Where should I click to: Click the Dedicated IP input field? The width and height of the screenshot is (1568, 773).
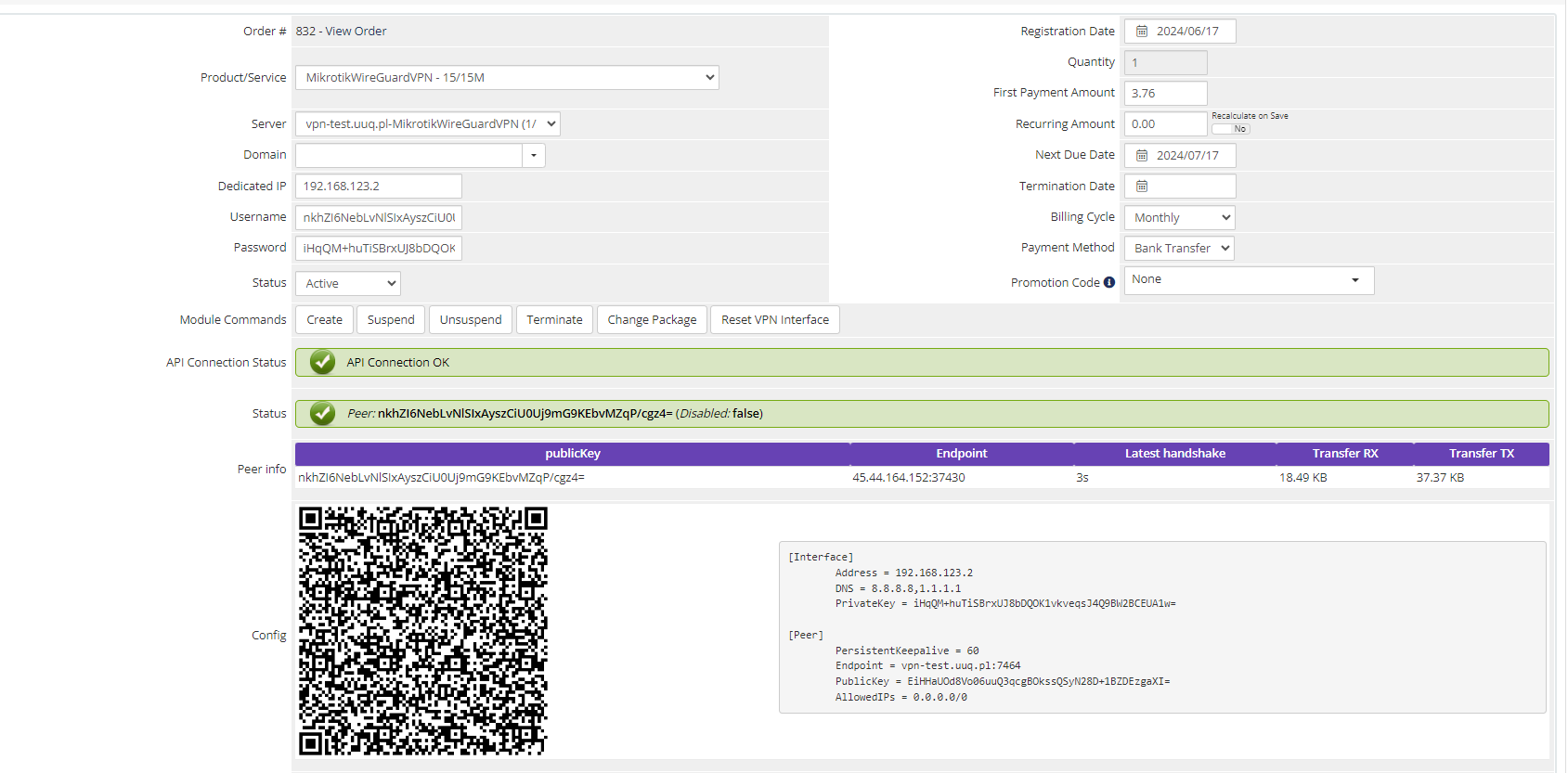379,187
